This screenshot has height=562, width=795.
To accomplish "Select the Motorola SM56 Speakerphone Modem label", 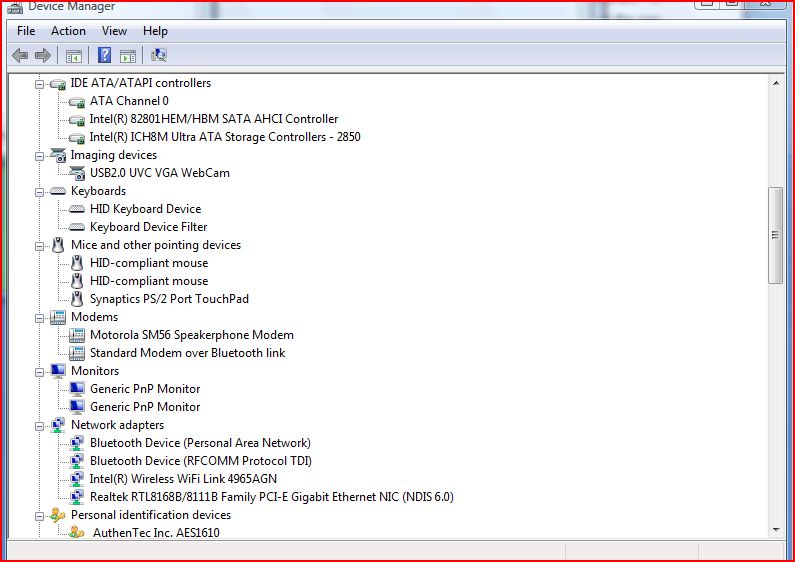I will 191,335.
